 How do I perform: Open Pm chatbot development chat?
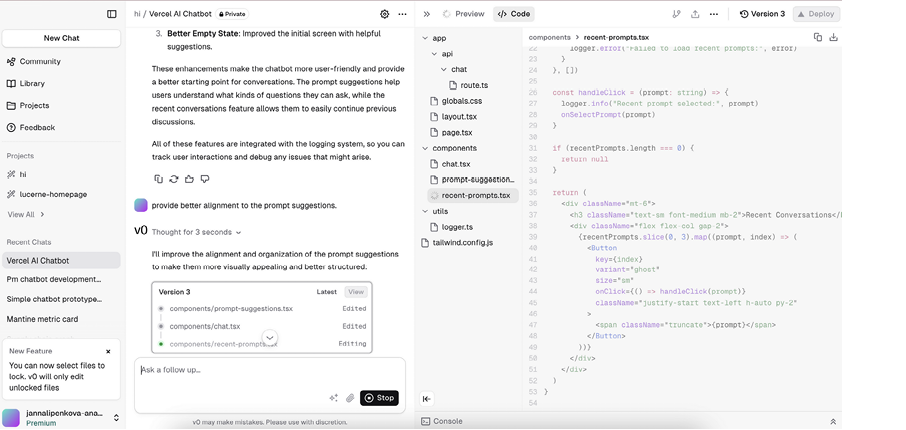pos(54,279)
